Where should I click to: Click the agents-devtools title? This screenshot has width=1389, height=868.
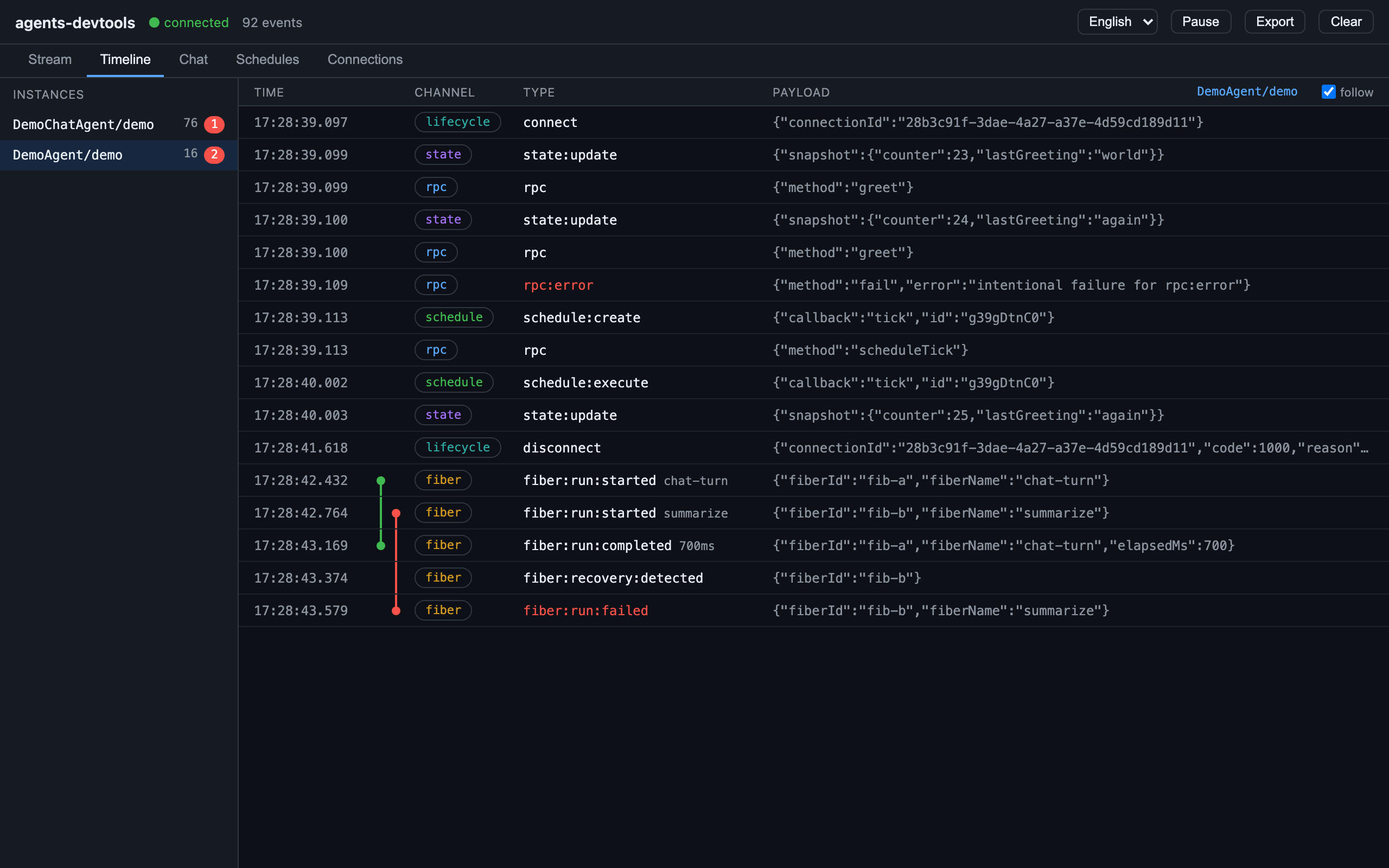75,22
